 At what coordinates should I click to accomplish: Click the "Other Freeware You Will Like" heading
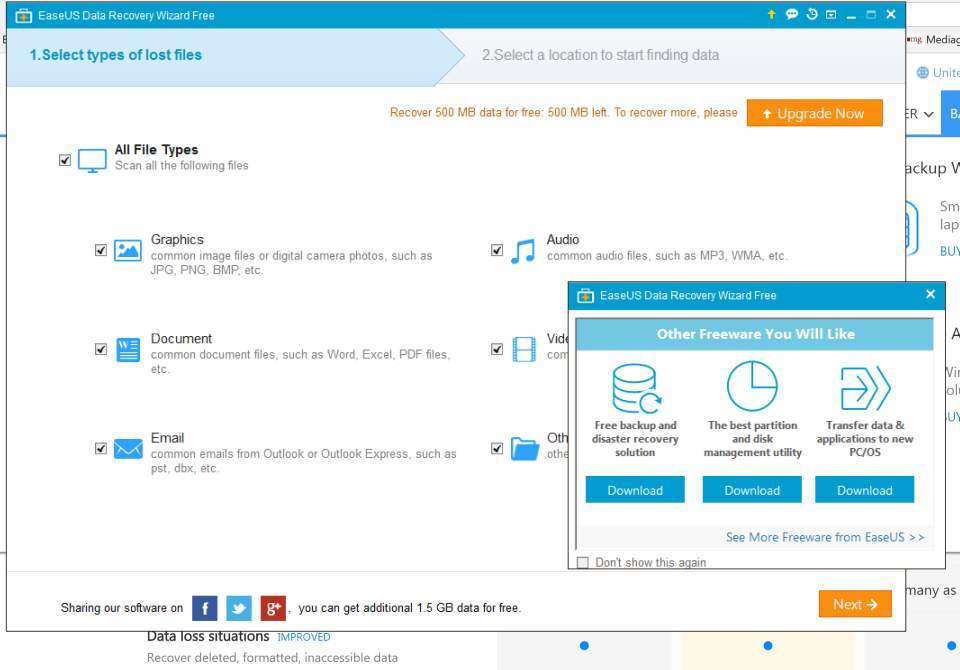point(756,334)
